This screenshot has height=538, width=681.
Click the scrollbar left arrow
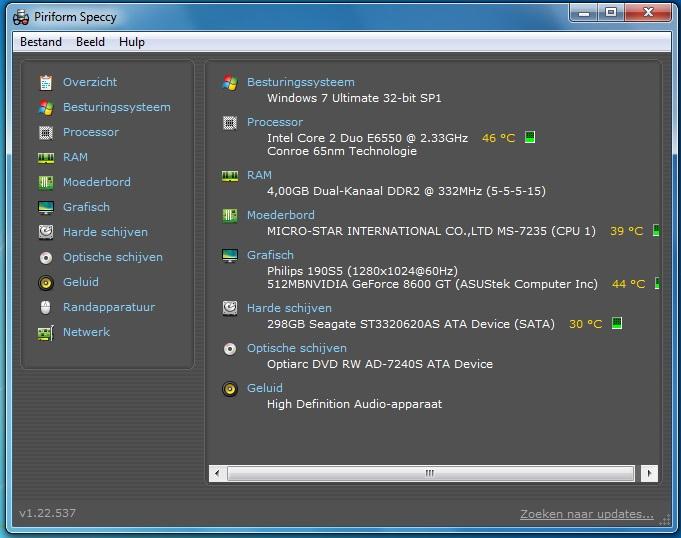(217, 473)
